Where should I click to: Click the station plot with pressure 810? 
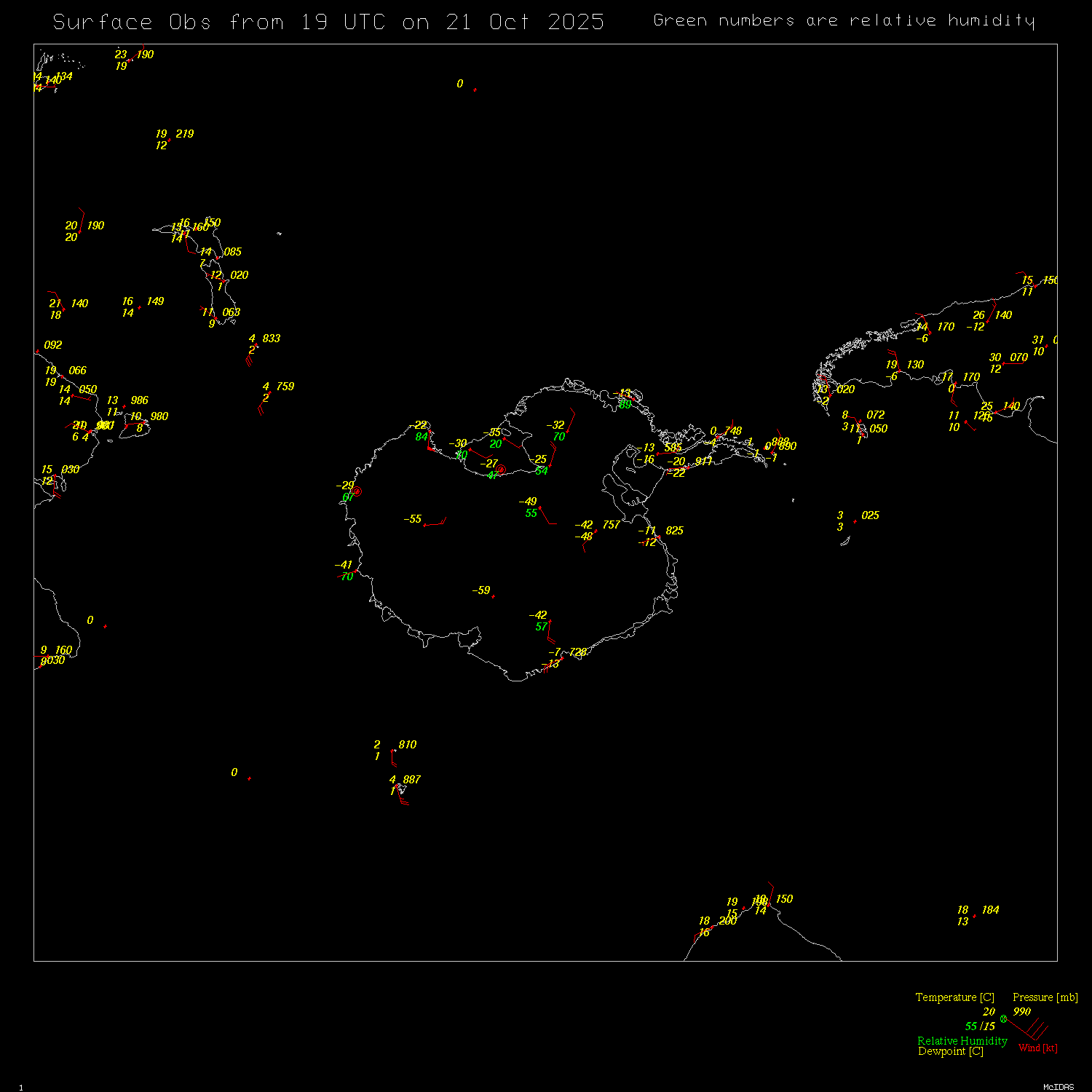(x=394, y=751)
